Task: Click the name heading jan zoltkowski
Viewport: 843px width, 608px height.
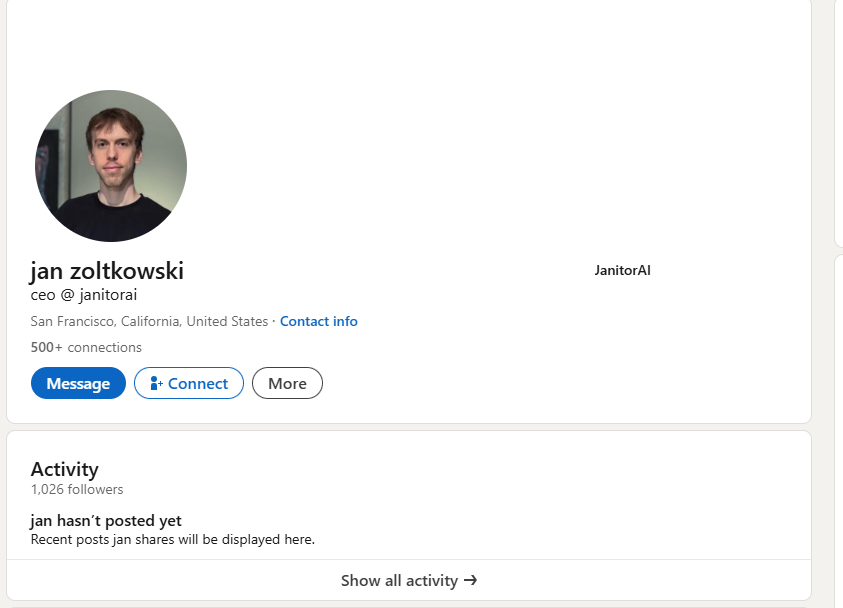Action: [x=107, y=271]
